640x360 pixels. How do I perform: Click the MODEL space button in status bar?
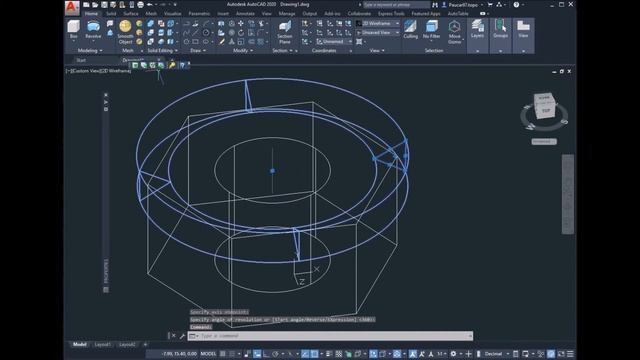click(208, 354)
